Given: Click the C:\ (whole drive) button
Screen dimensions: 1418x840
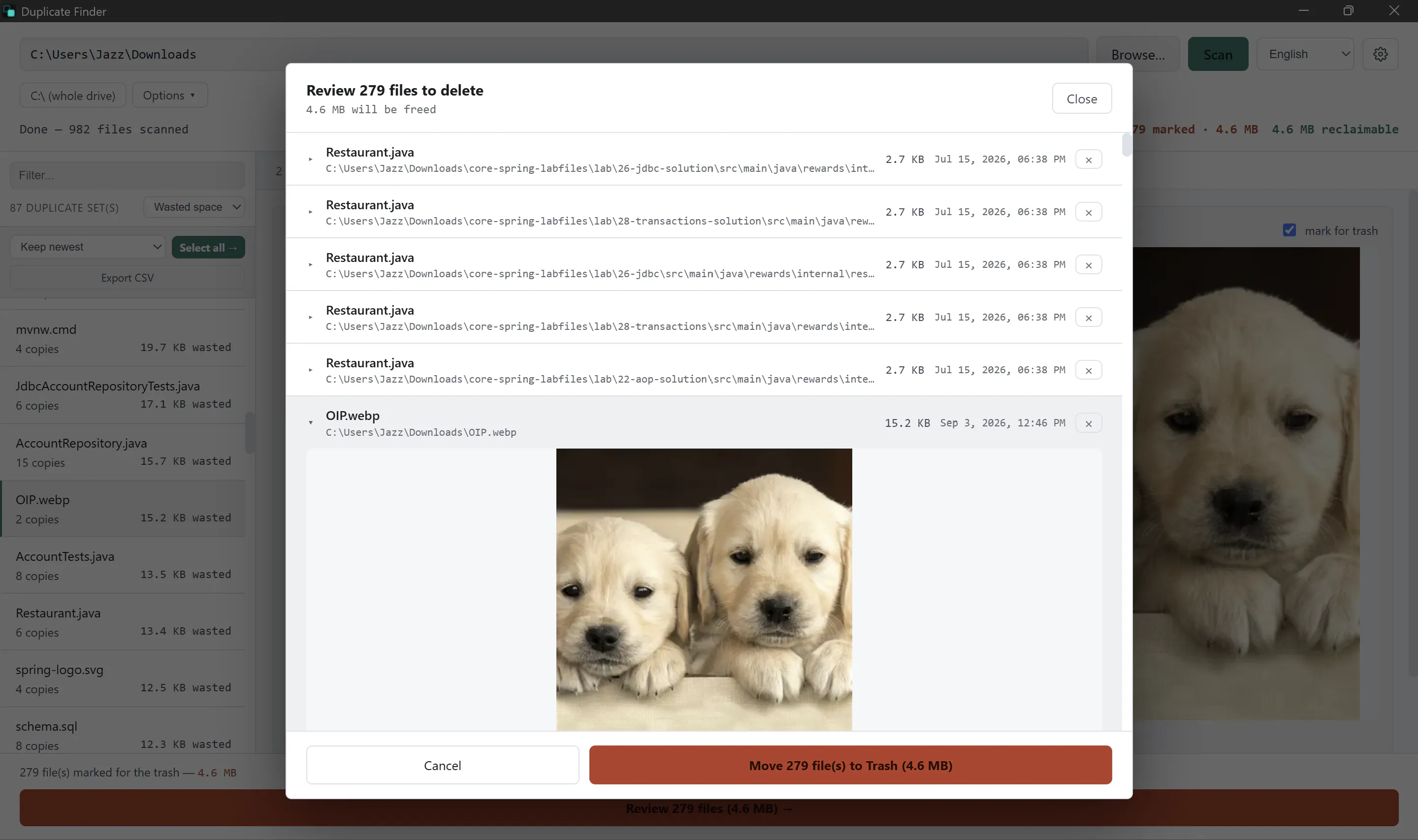Looking at the screenshot, I should click(x=73, y=95).
